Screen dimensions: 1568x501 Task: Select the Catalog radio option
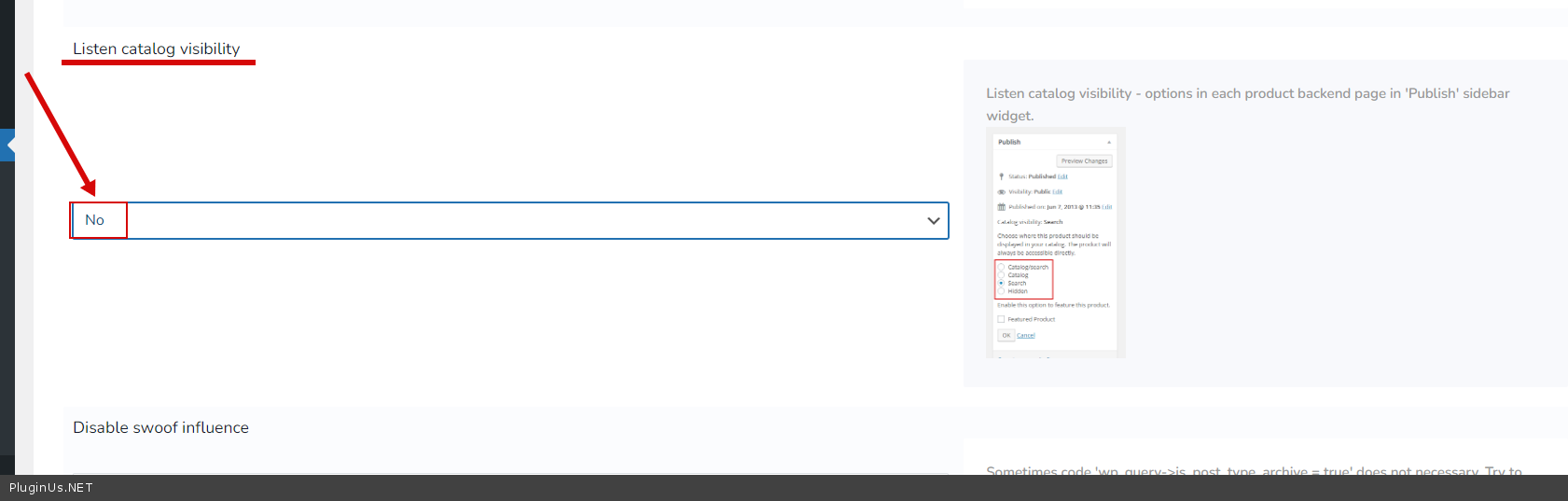click(1002, 275)
